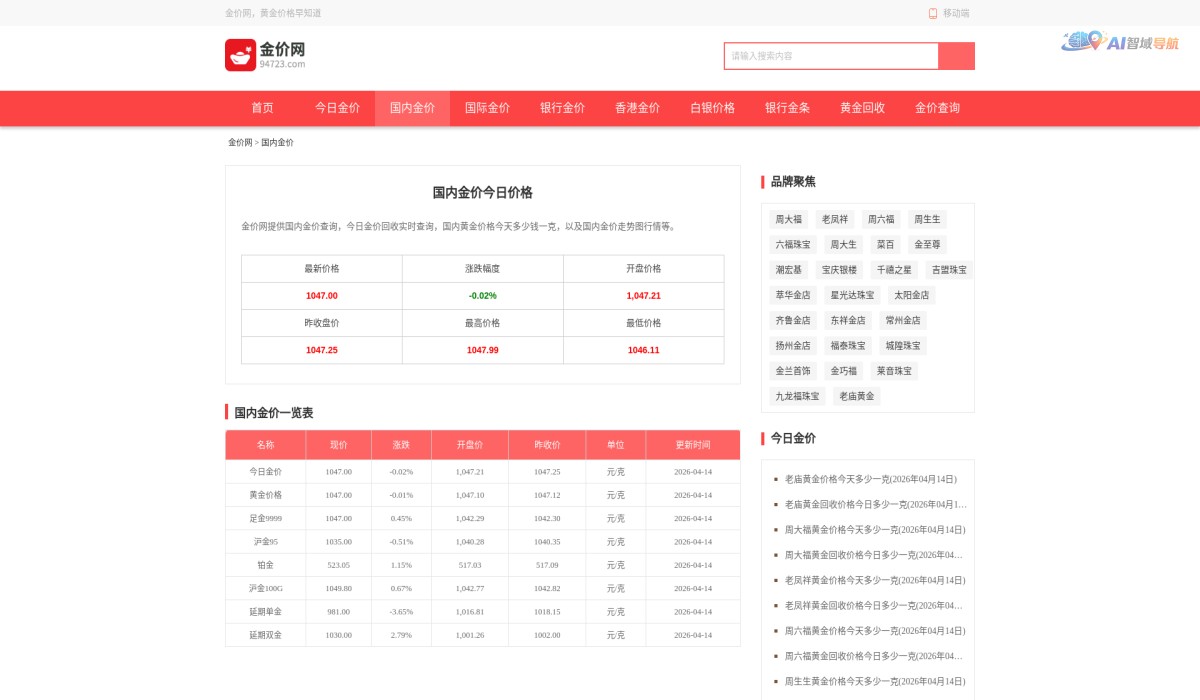Open the 金价查询 navigation item

click(x=936, y=108)
